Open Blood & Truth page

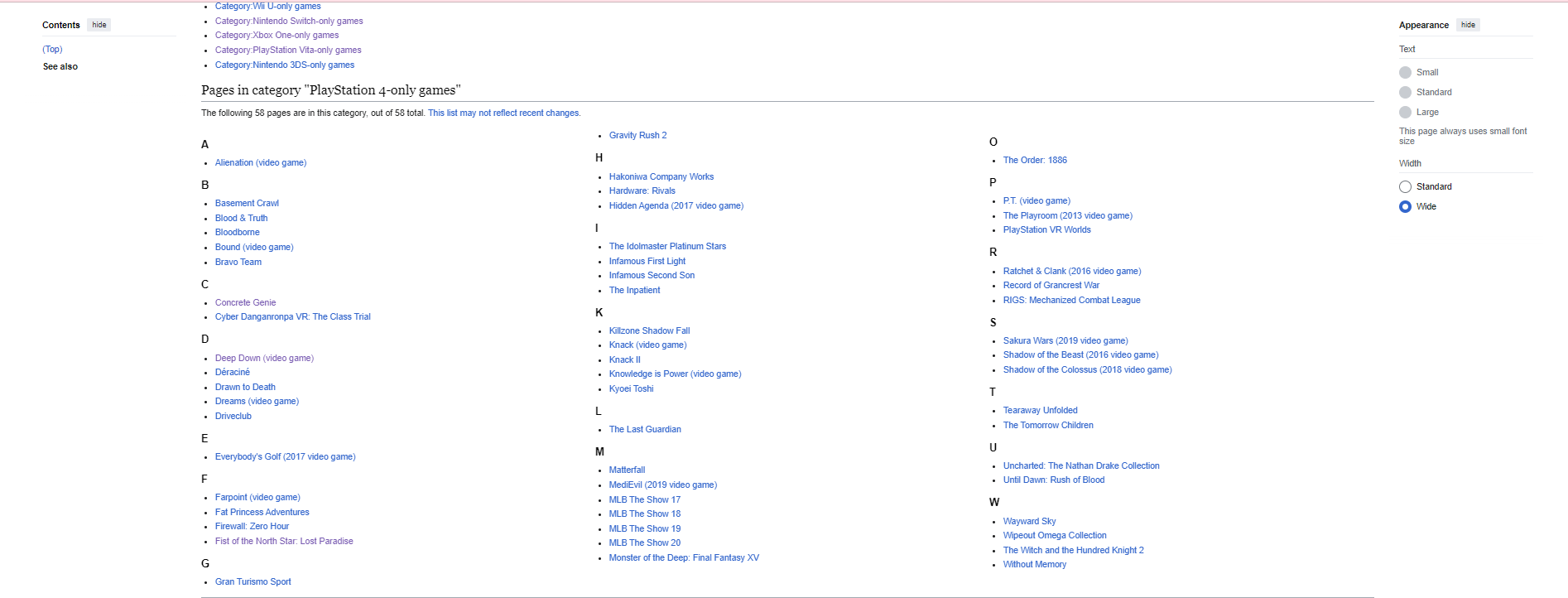point(241,218)
